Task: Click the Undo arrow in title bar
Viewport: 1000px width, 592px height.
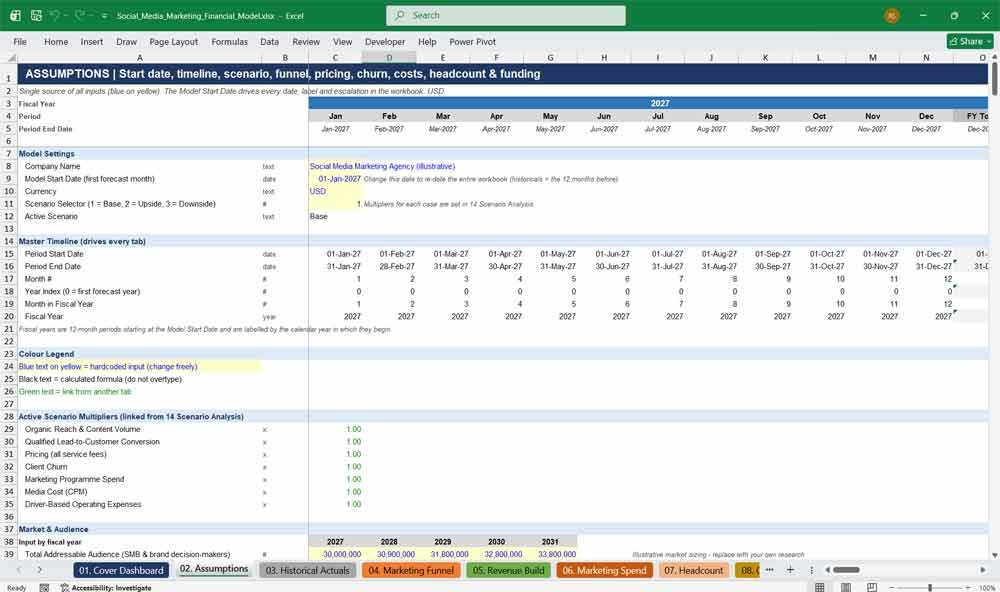Action: 55,15
